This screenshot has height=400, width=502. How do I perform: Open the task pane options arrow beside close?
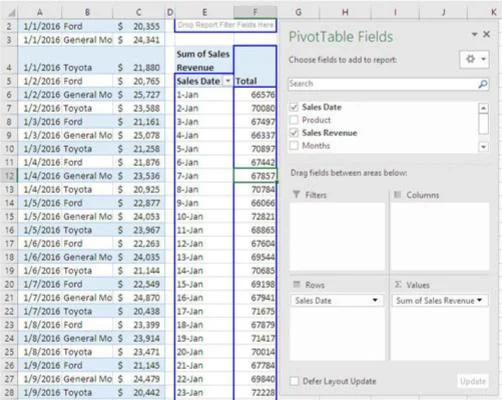point(474,34)
